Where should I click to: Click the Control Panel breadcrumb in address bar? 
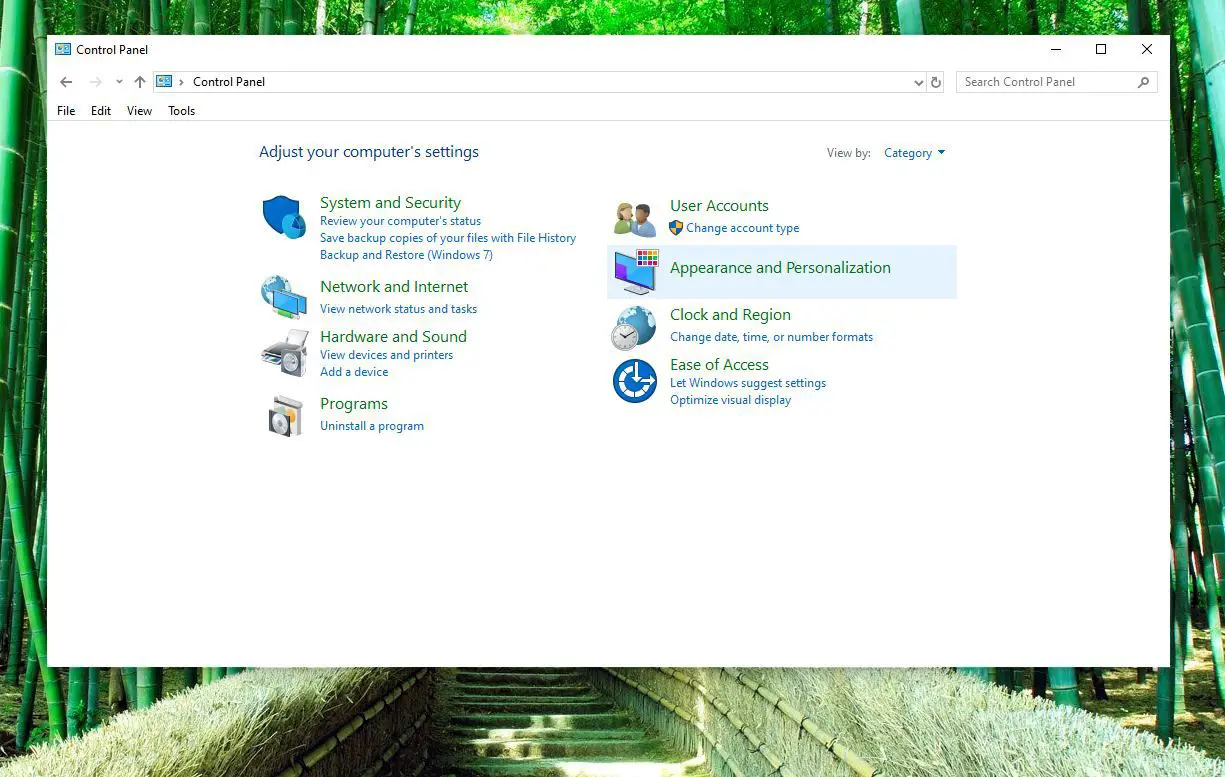(x=229, y=82)
